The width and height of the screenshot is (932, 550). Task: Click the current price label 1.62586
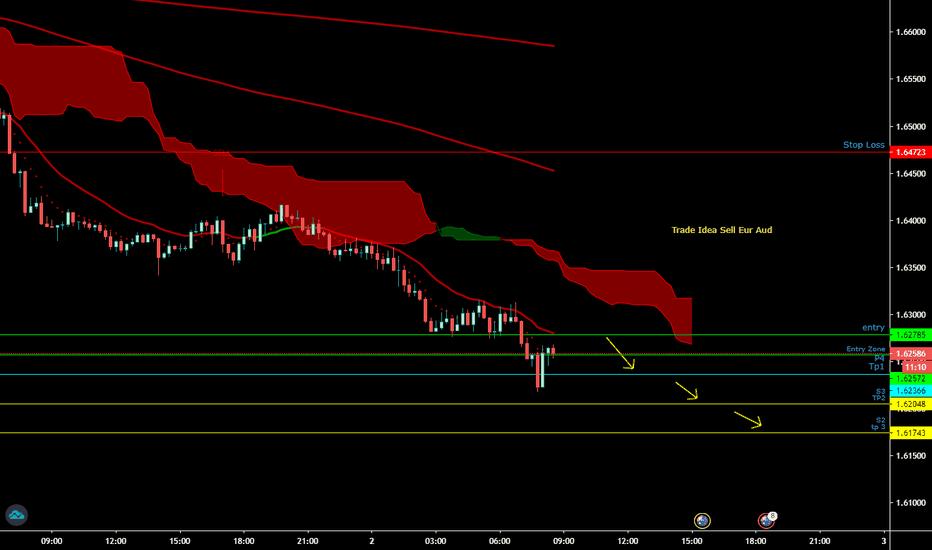[x=911, y=354]
